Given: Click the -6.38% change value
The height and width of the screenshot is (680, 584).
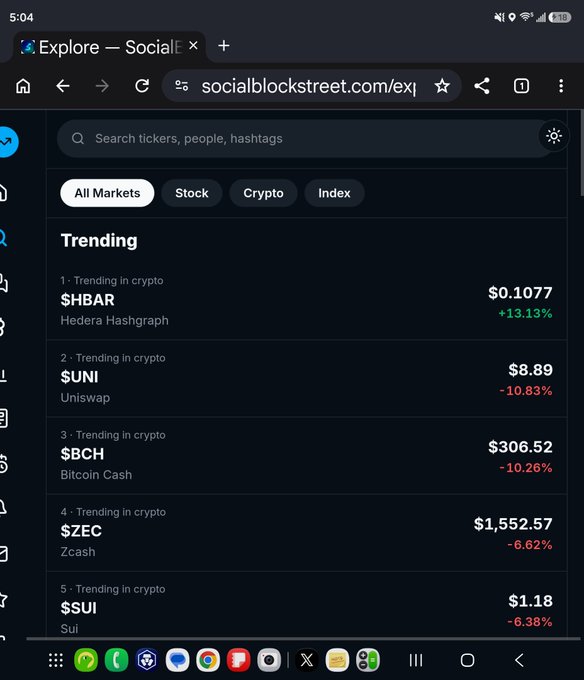Looking at the screenshot, I should 530,622.
